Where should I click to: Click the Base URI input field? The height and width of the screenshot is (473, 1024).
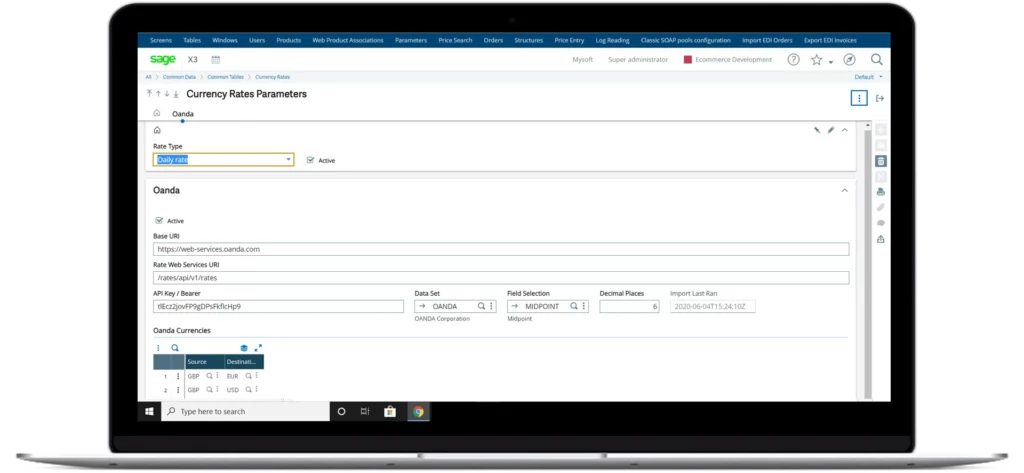pyautogui.click(x=501, y=249)
